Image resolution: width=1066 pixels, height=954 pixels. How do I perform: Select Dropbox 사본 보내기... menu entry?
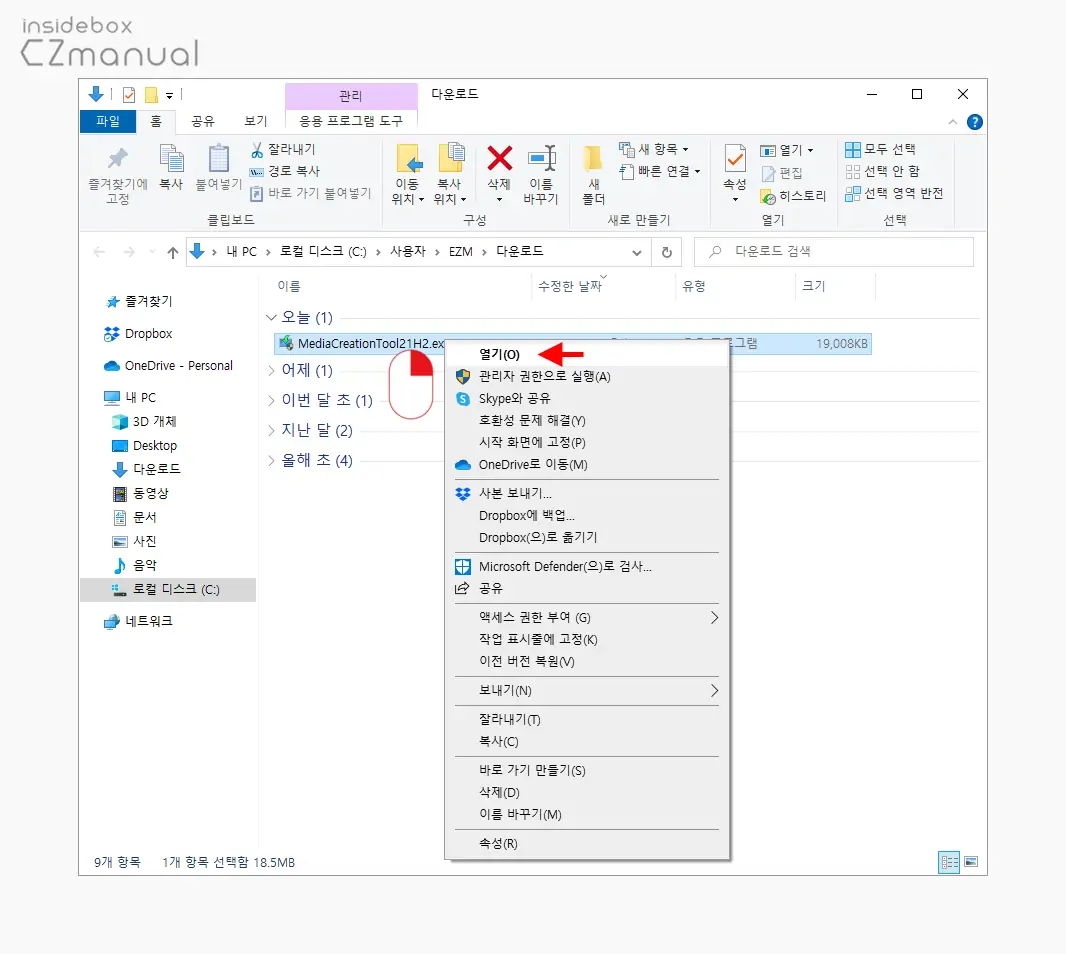(586, 494)
